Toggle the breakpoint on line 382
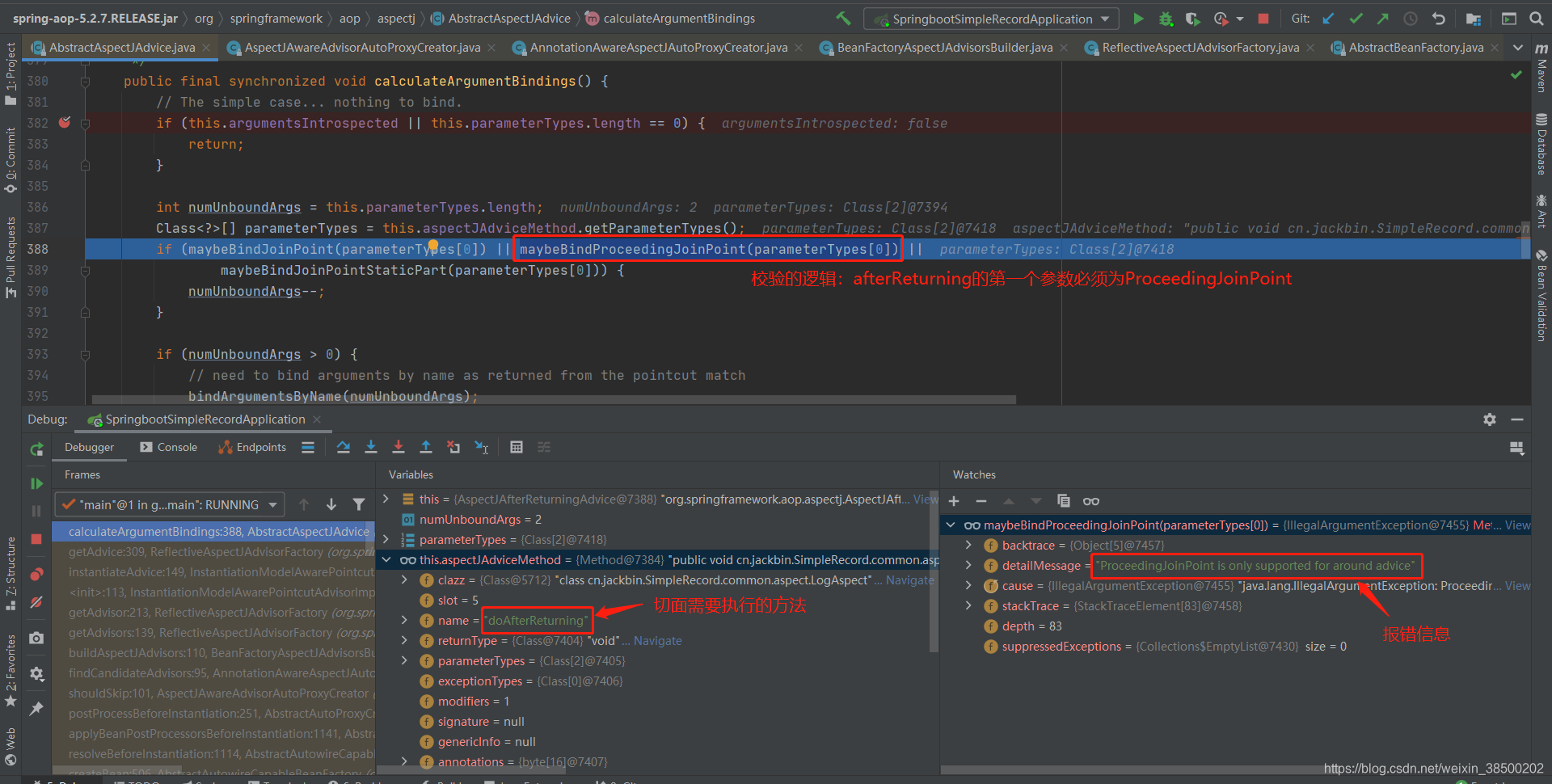1552x784 pixels. click(65, 123)
